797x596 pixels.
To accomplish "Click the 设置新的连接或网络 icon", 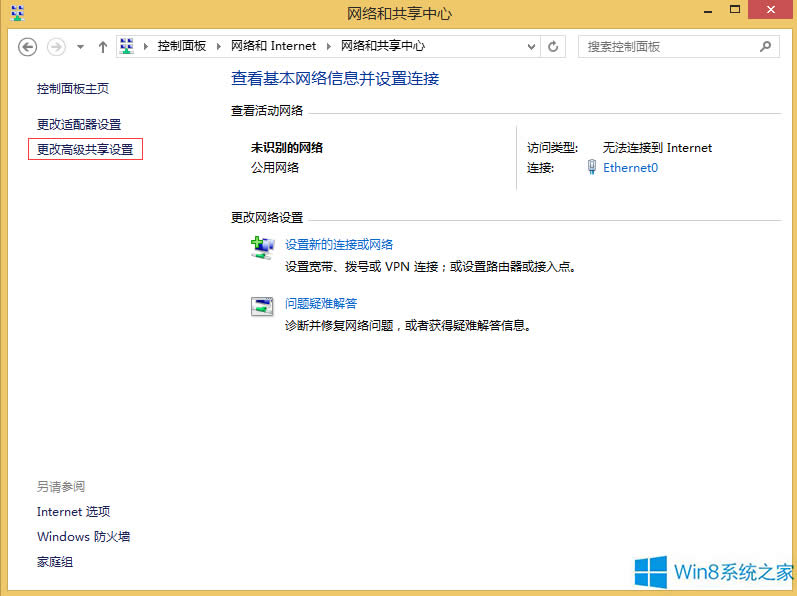I will click(x=262, y=249).
